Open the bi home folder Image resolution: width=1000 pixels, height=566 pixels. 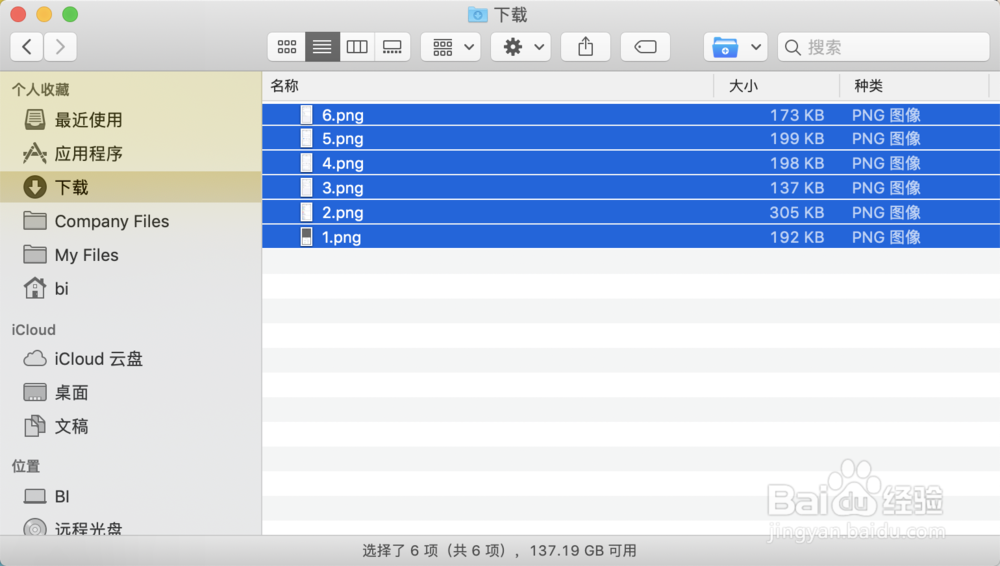(131, 288)
